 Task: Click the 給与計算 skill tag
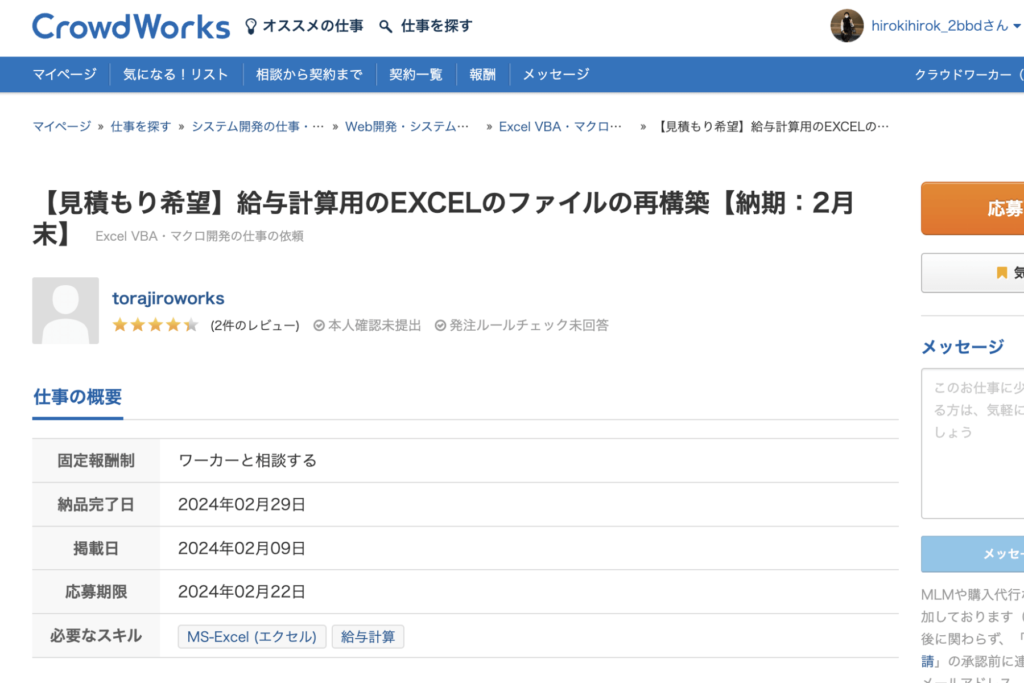click(x=368, y=636)
